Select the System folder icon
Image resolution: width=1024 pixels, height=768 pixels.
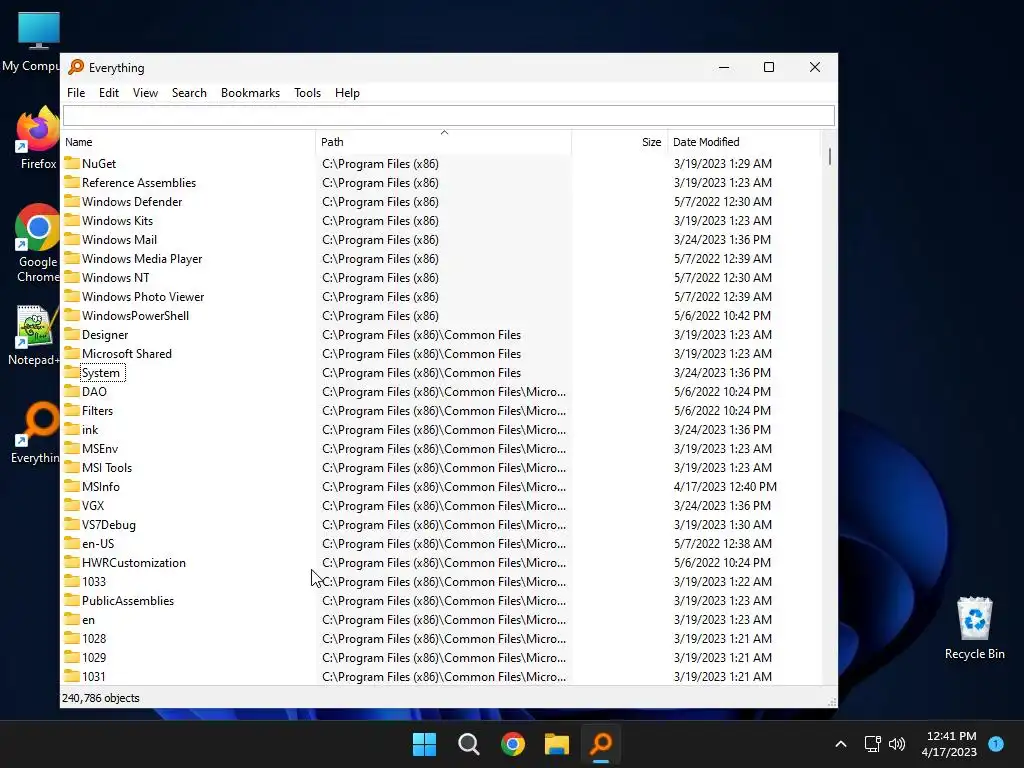coord(72,372)
